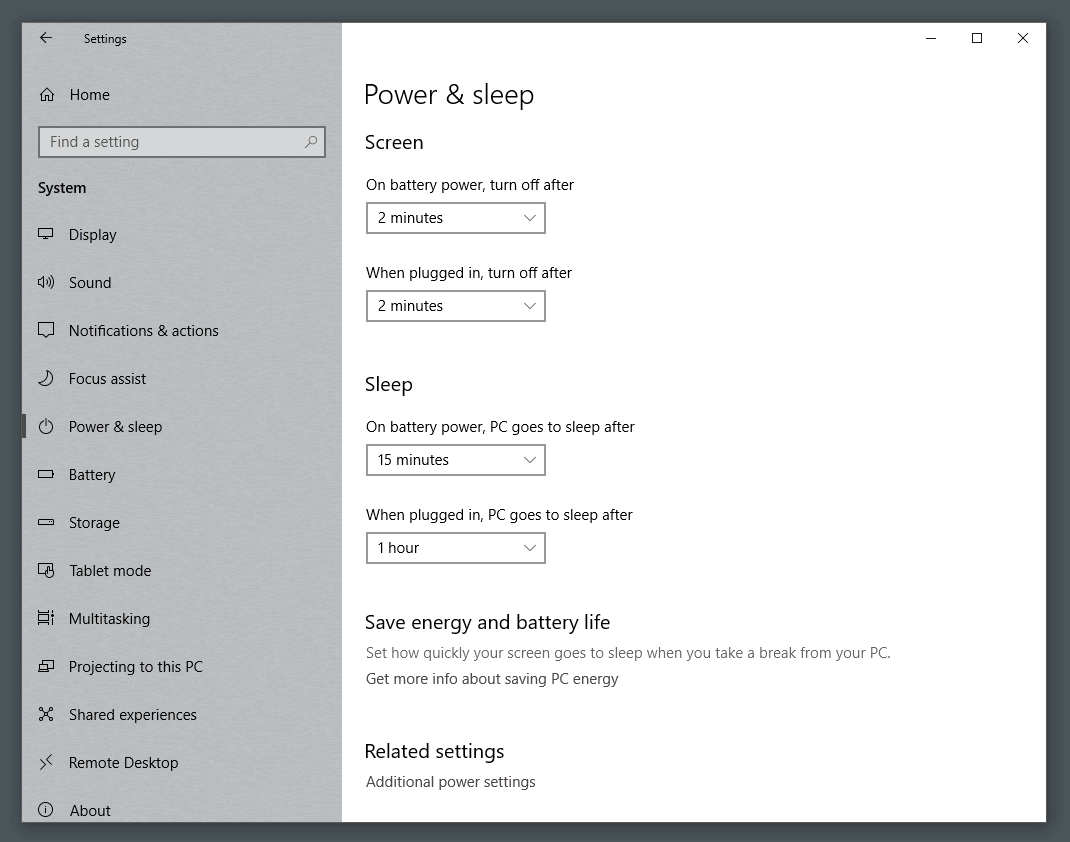Open plugged-in screen turn-off dropdown
The image size is (1070, 842).
pos(456,306)
